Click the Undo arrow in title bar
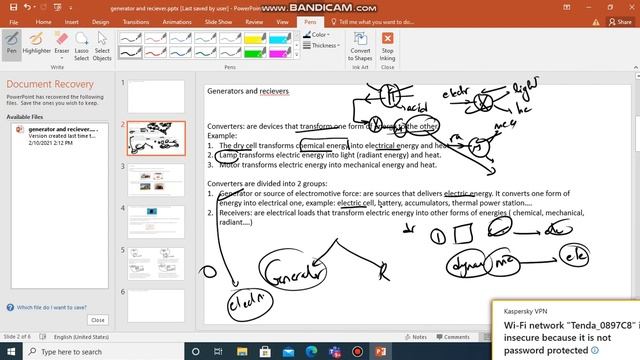Screen dimensions: 640x360 coord(27,7)
